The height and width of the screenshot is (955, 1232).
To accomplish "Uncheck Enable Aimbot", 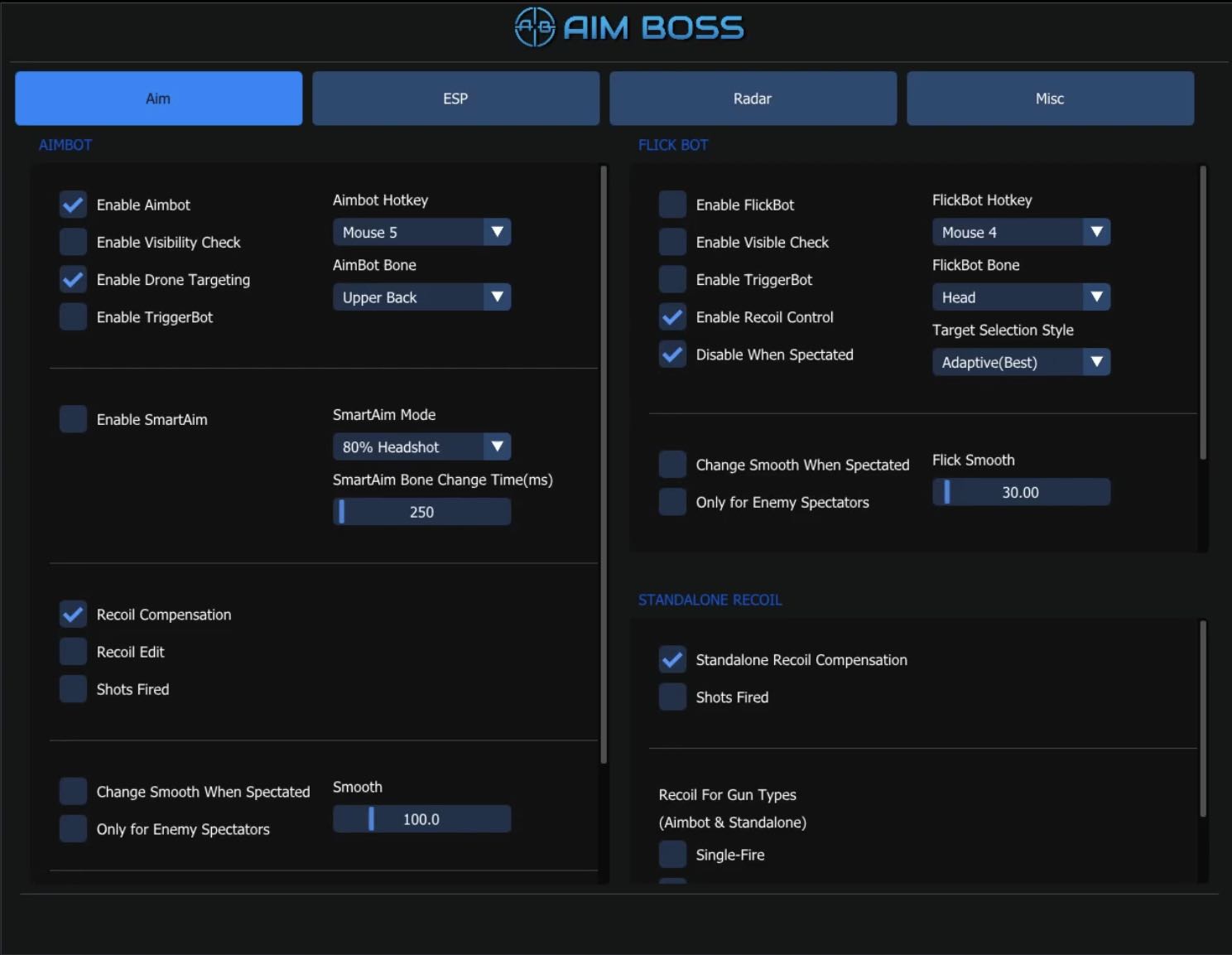I will pos(73,205).
